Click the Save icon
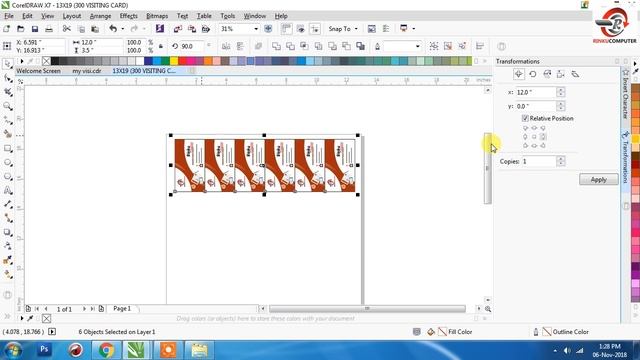This screenshot has height=360, width=640. point(35,29)
